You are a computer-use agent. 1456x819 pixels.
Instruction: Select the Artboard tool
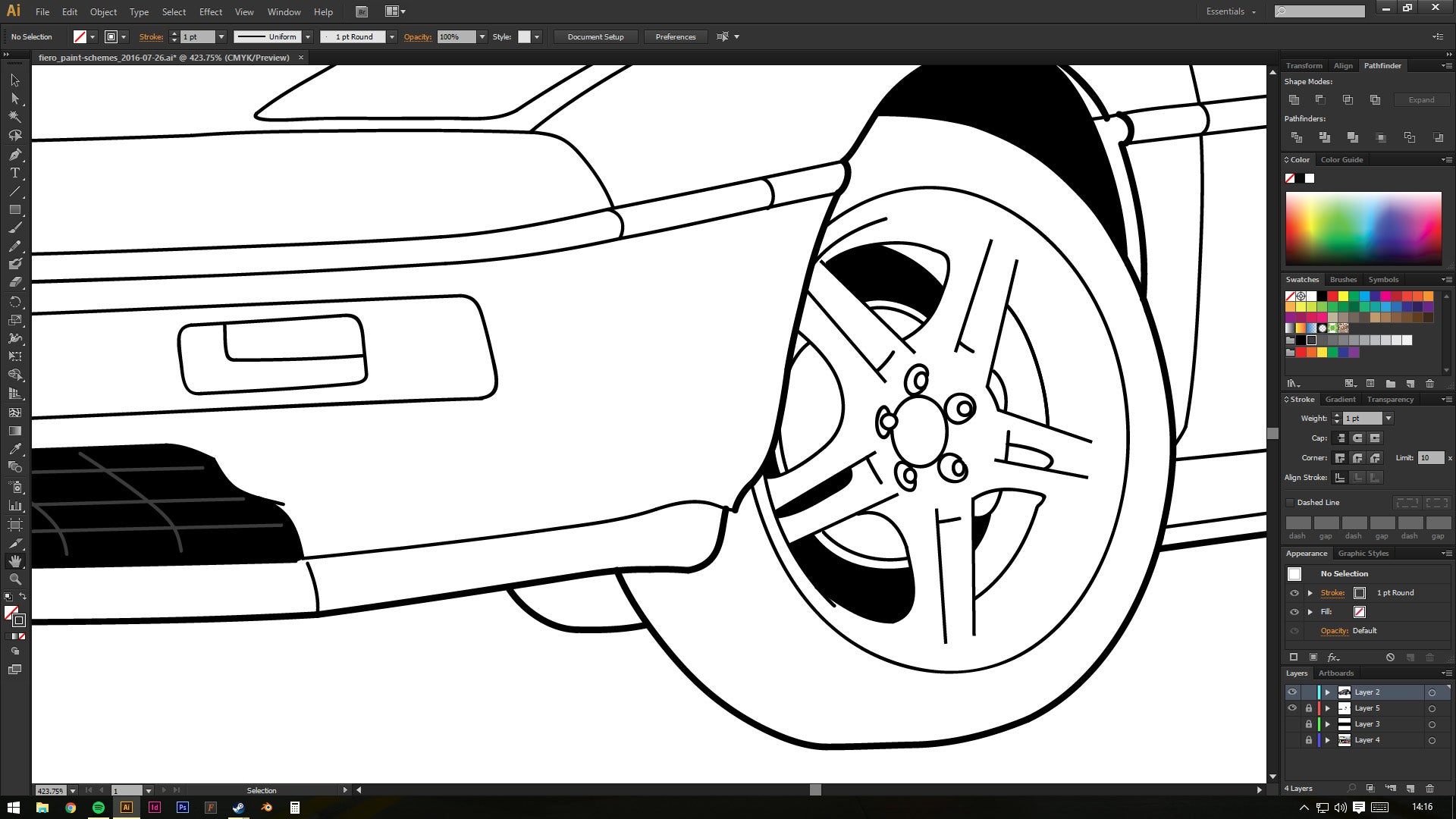(14, 524)
